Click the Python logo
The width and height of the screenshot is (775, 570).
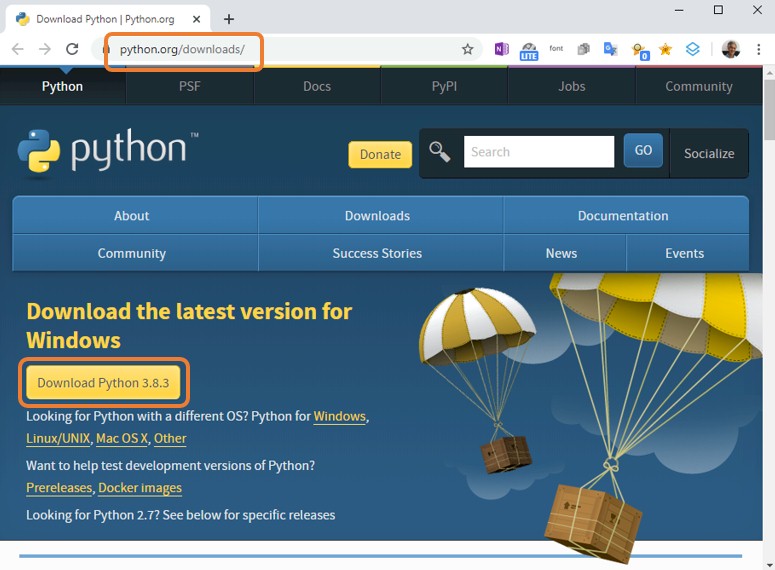pos(108,151)
